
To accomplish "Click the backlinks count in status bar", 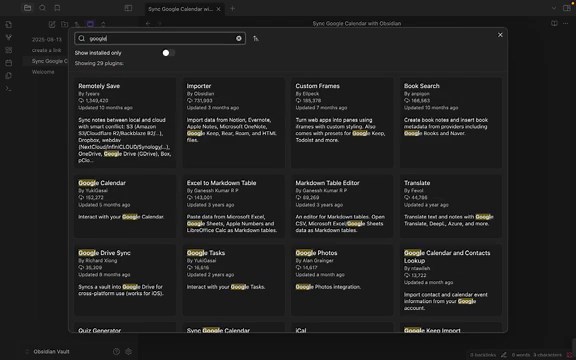I will click(483, 355).
